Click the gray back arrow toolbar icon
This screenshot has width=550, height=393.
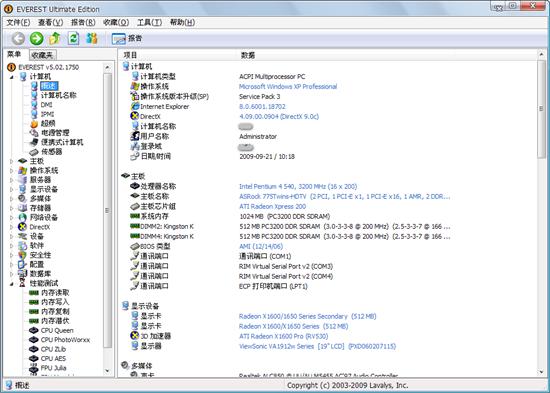[x=18, y=38]
